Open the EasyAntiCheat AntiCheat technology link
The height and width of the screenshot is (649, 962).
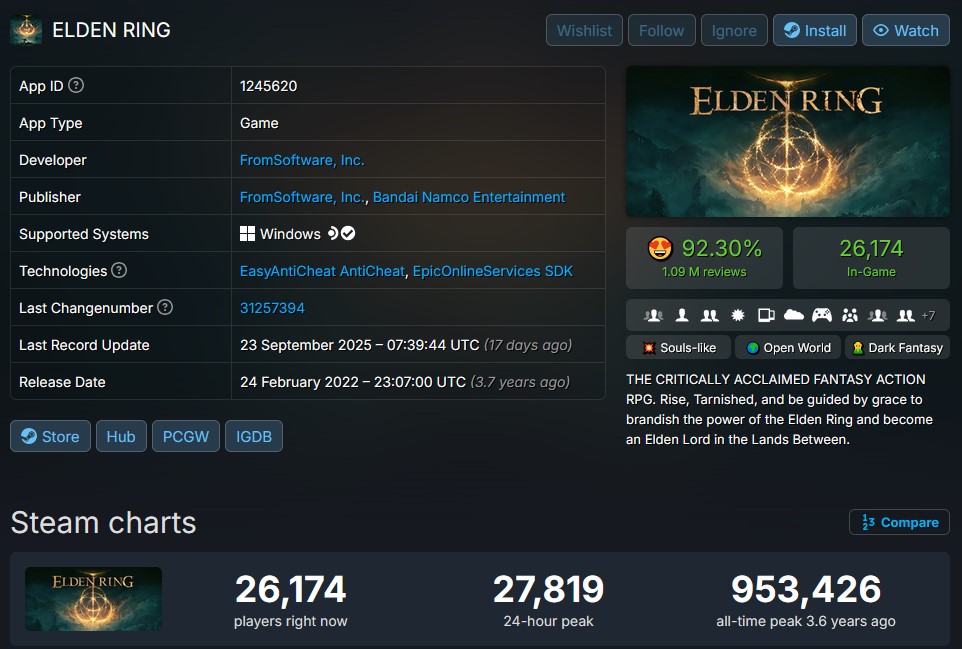pyautogui.click(x=322, y=271)
